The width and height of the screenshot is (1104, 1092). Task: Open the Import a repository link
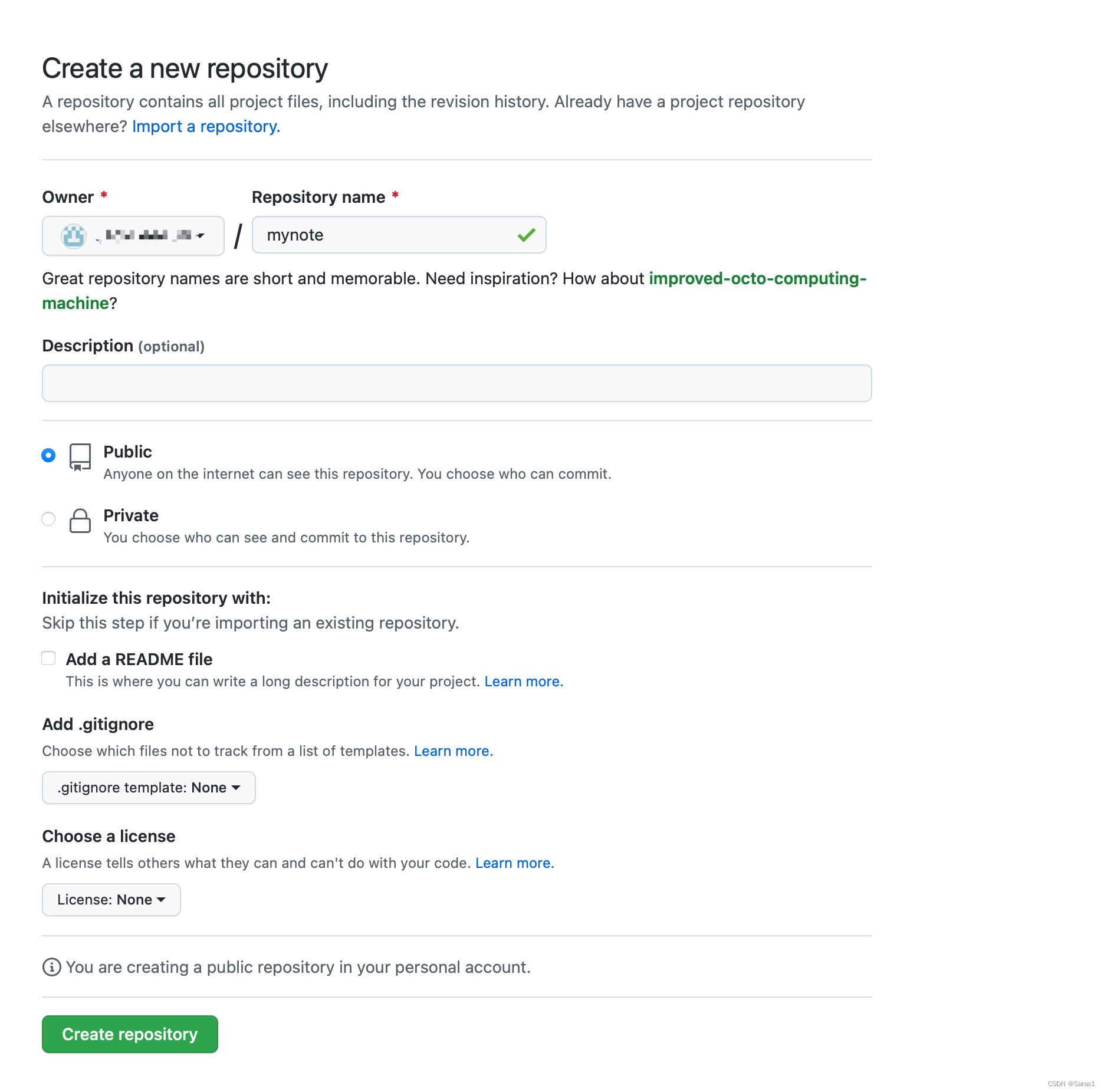(205, 126)
